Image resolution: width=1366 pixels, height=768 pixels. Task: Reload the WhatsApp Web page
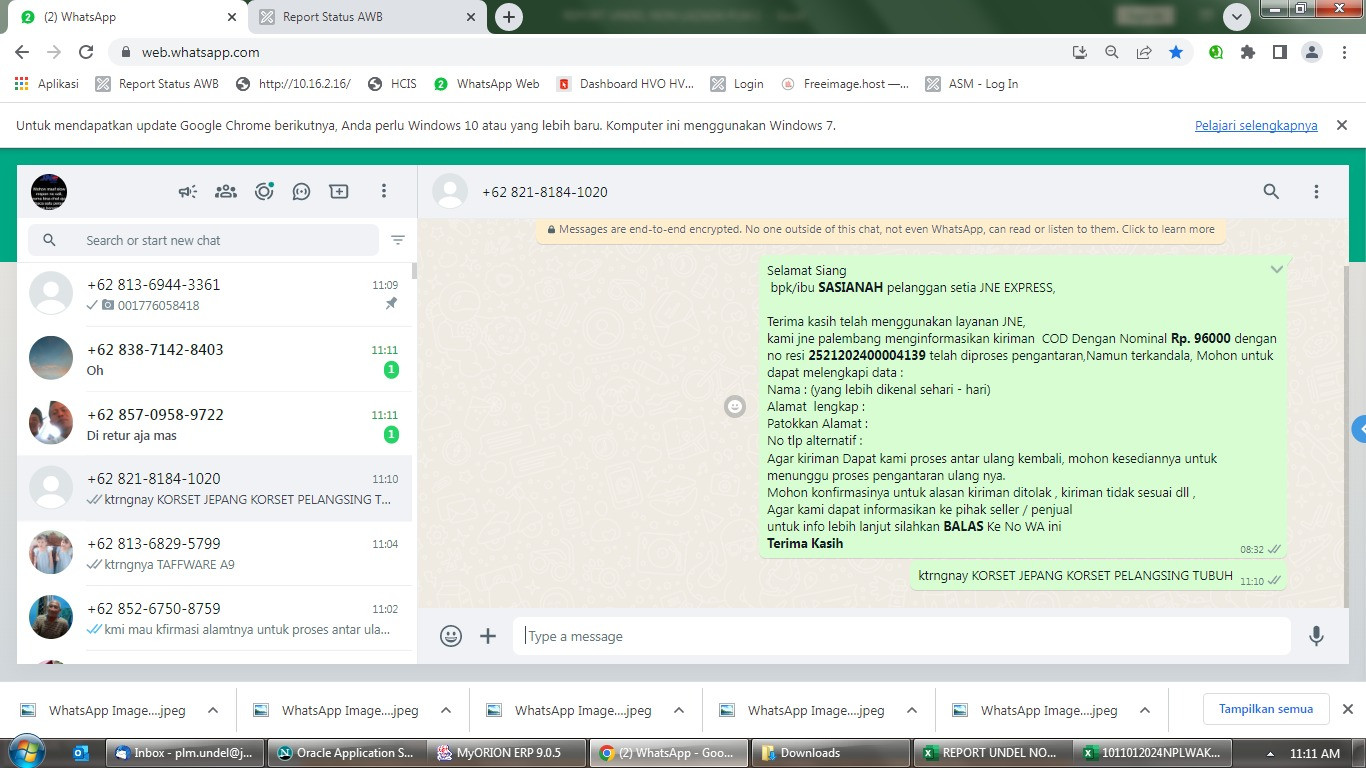pyautogui.click(x=86, y=52)
